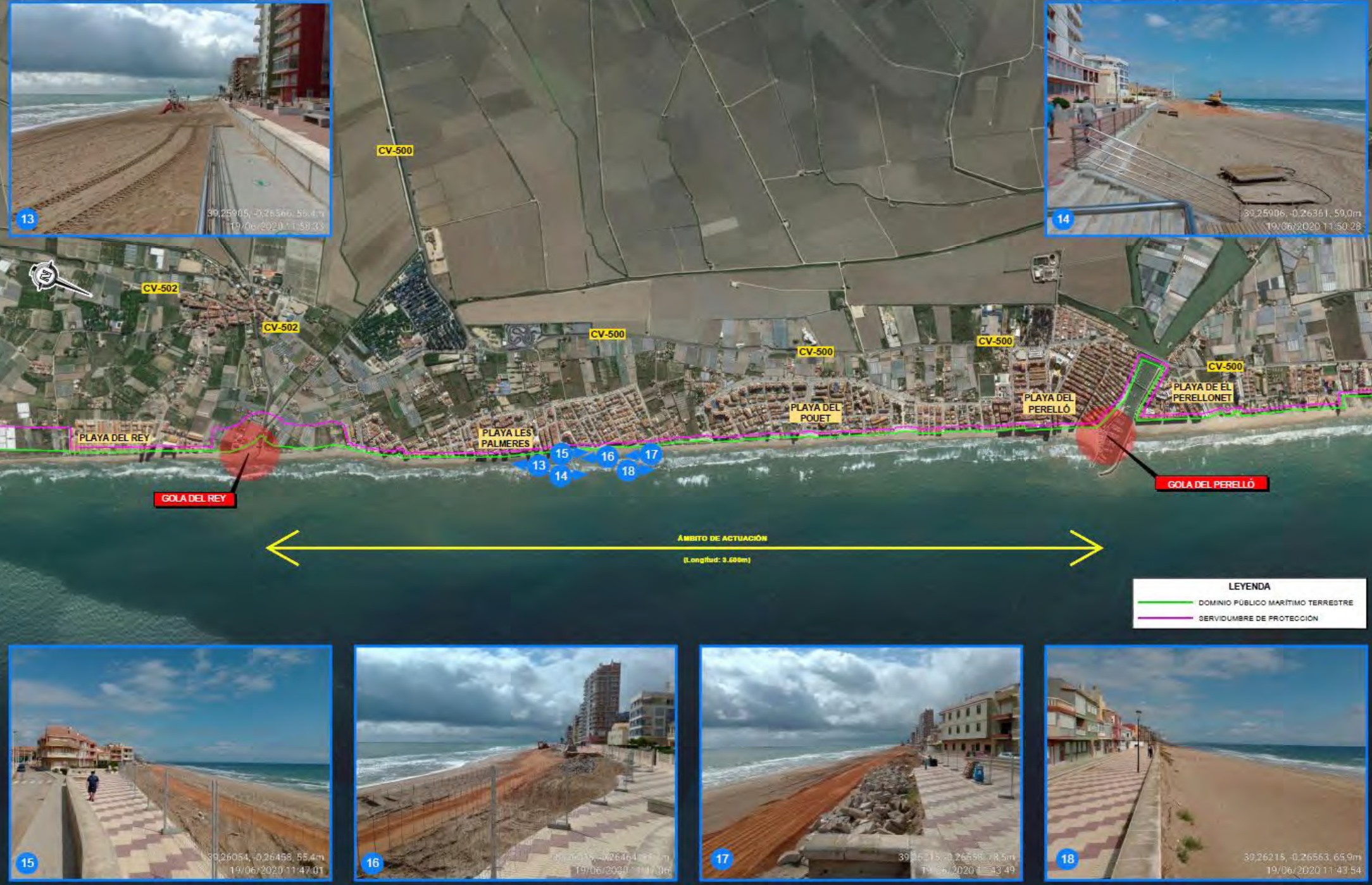
Task: Open photo thumbnail 17 with rock breakwater
Action: pos(861,762)
